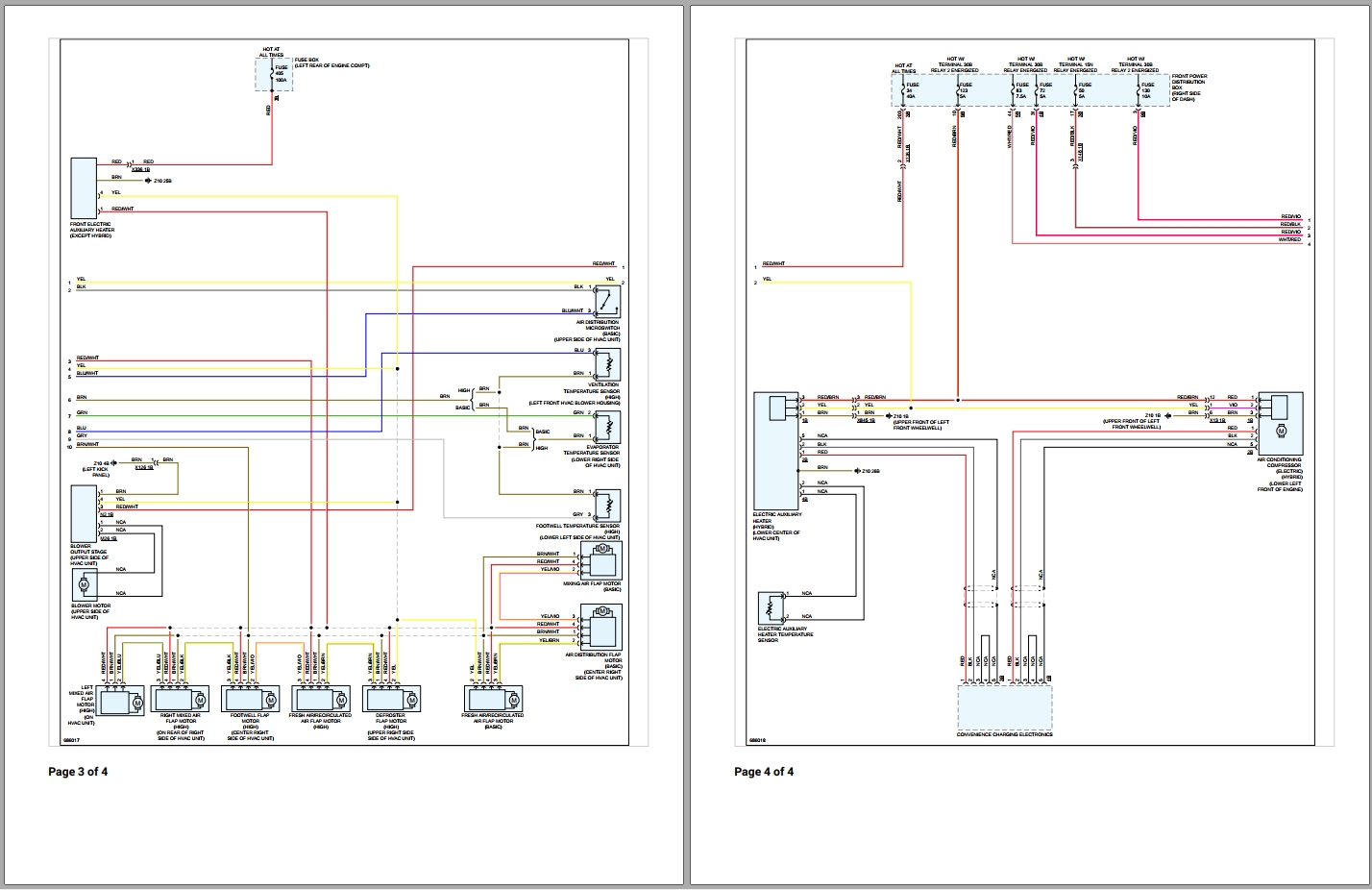Click the diagram number 686017

(70, 740)
